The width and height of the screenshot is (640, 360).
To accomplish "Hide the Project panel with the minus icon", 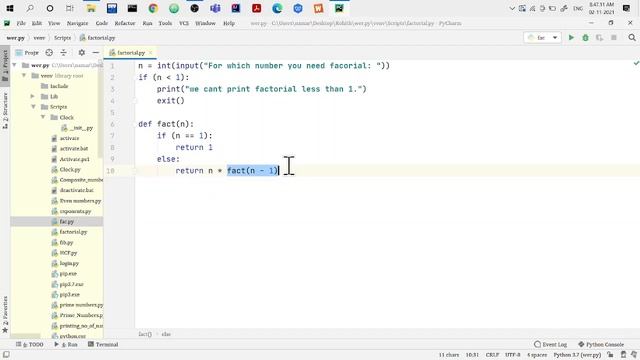I will pyautogui.click(x=96, y=53).
